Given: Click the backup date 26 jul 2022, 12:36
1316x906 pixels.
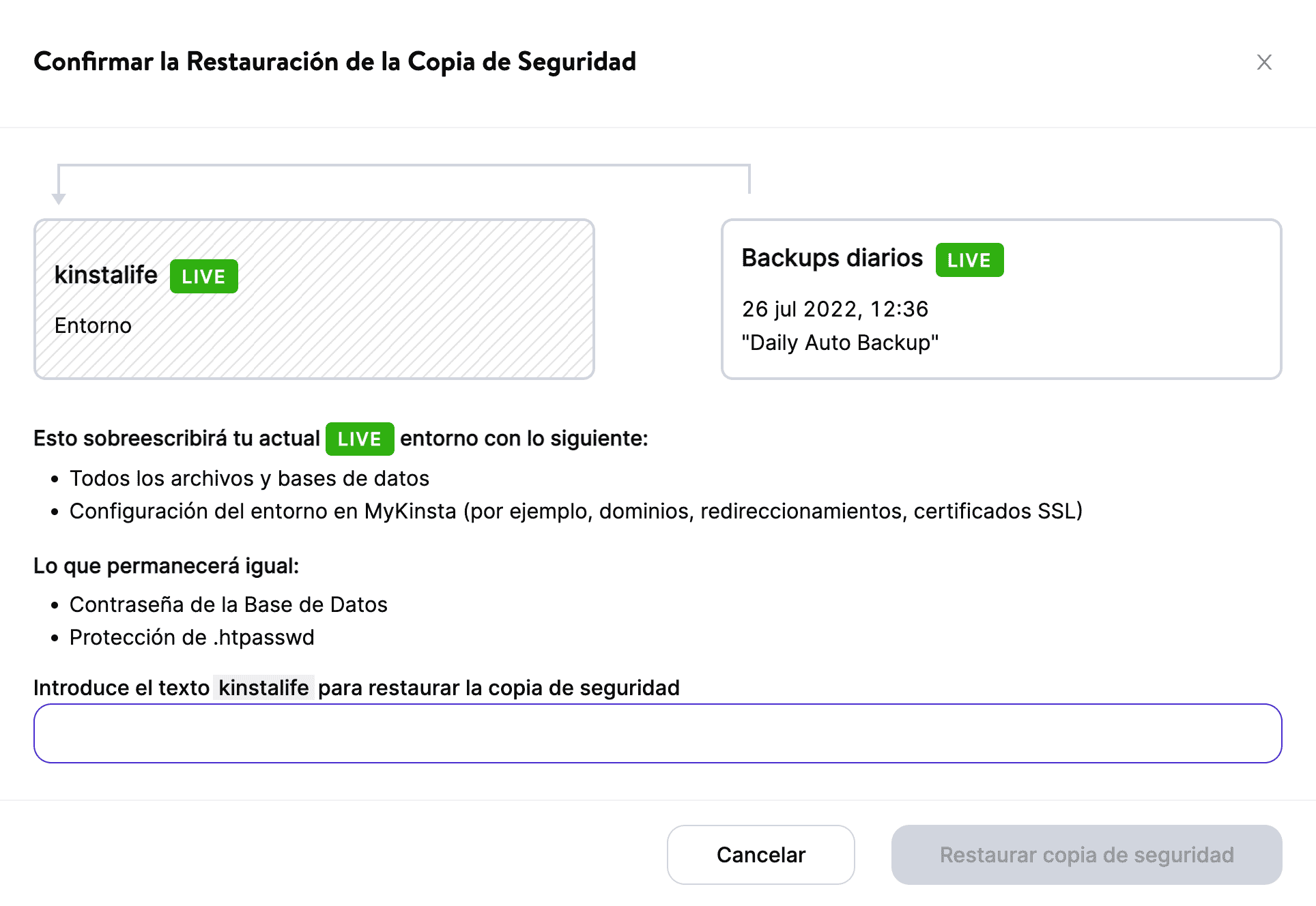Looking at the screenshot, I should click(835, 309).
